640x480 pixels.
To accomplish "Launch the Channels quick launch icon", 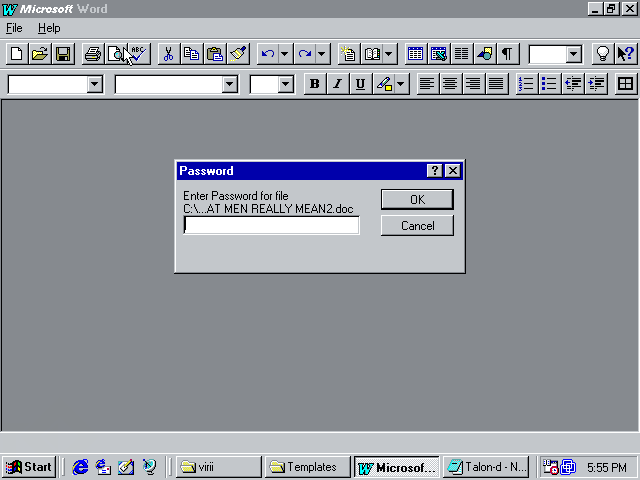I will coord(149,467).
